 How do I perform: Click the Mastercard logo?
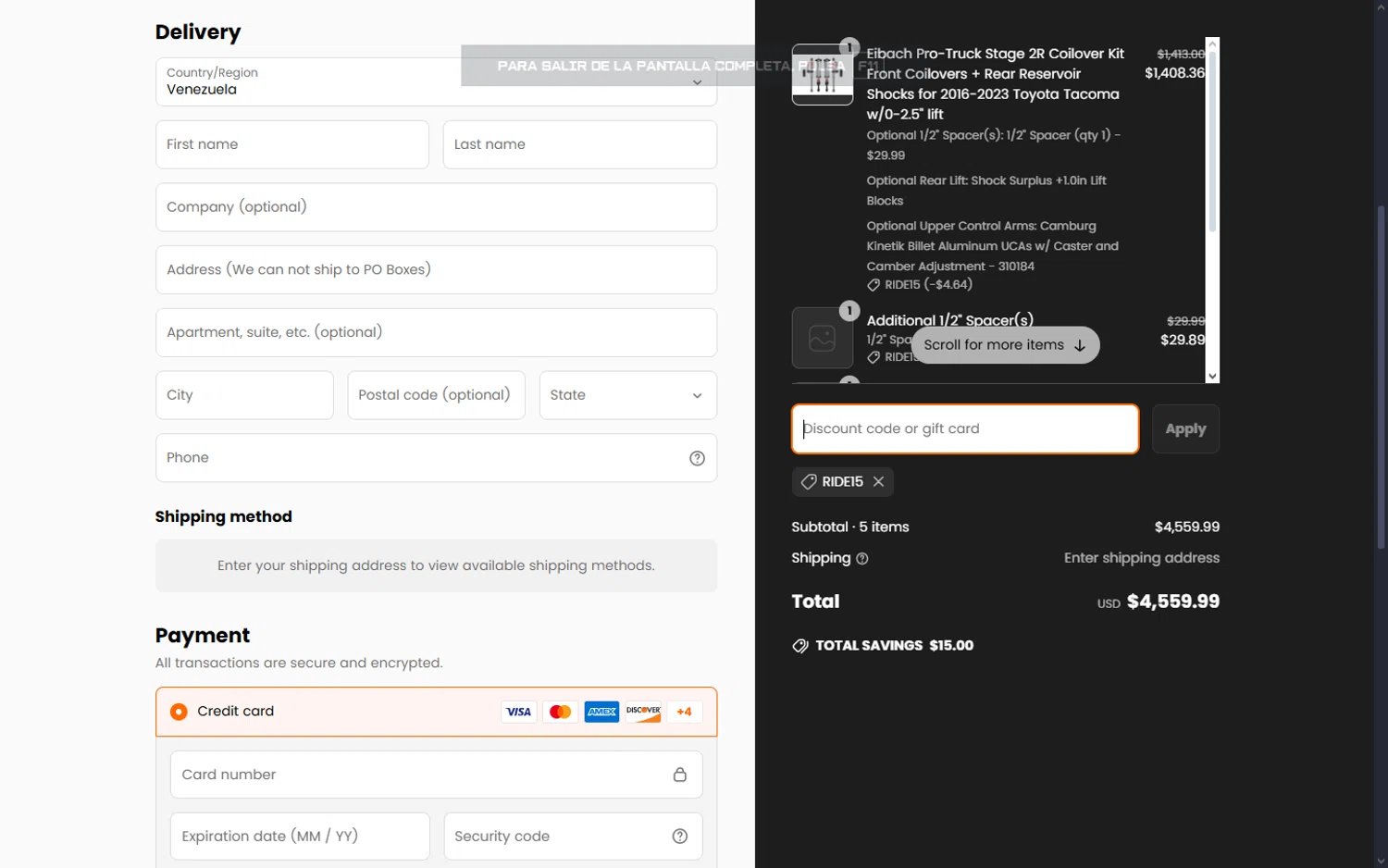point(560,712)
